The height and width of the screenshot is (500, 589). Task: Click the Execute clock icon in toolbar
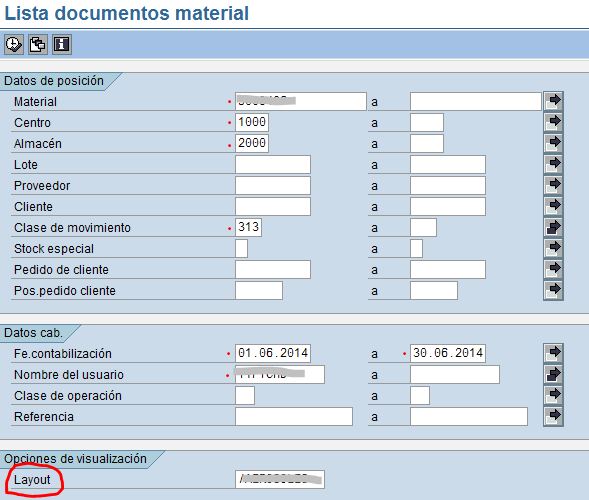coord(14,44)
